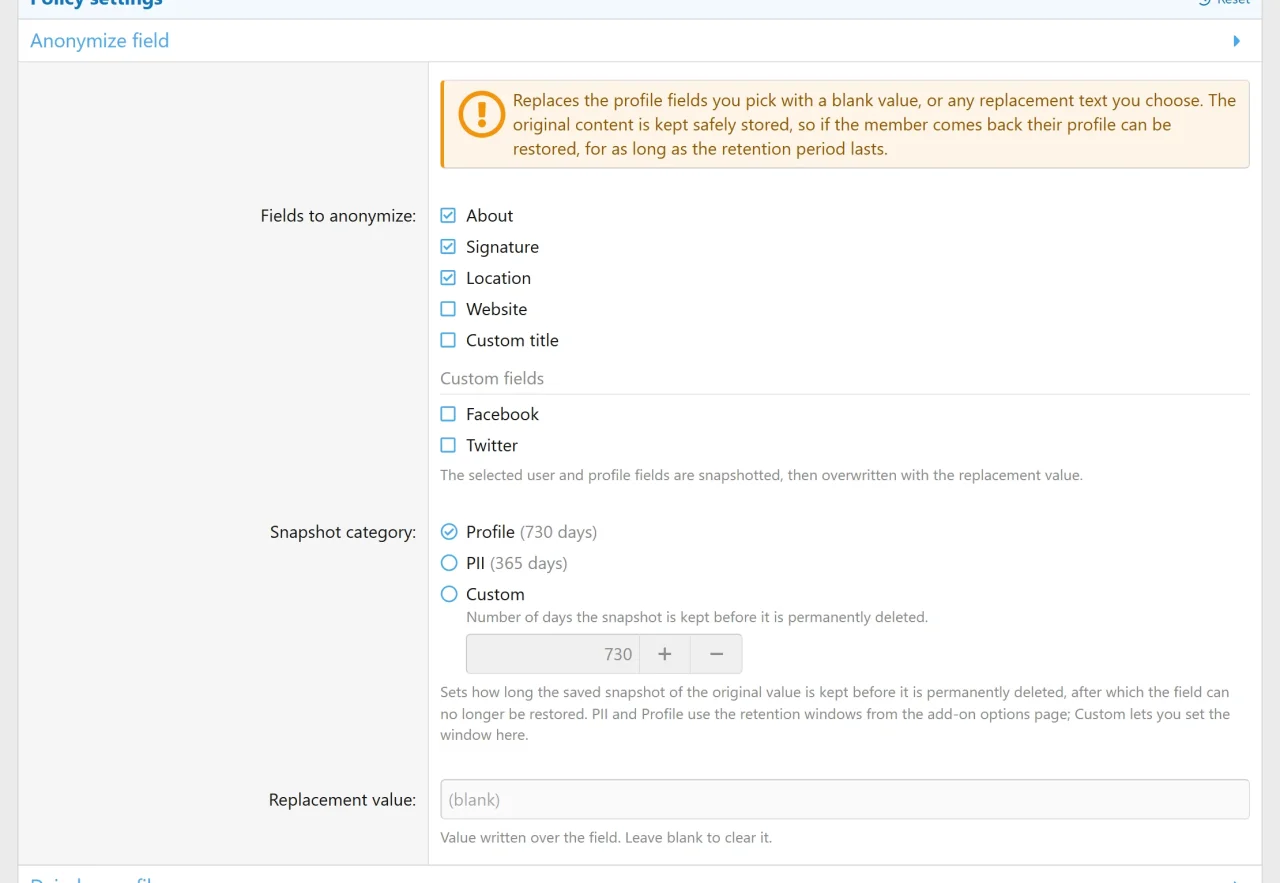Click the explanation starting "Sets how long the saved snapshot"
1280x883 pixels.
(835, 713)
